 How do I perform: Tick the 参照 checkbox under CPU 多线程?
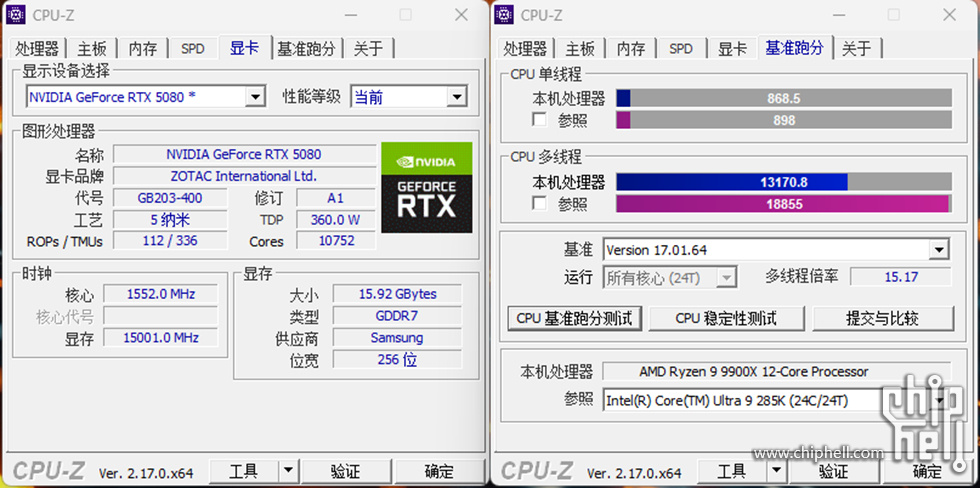point(540,204)
